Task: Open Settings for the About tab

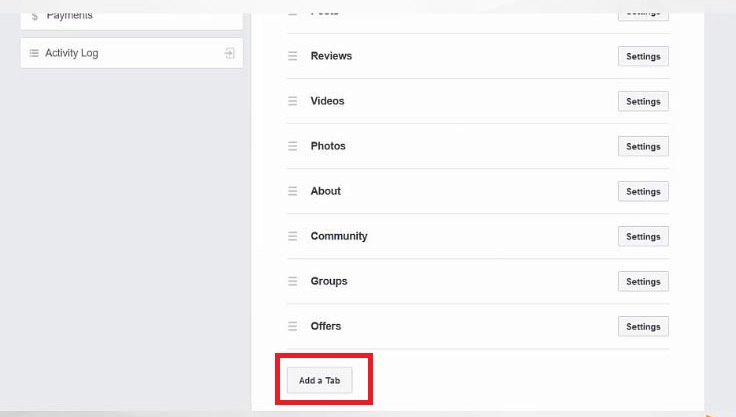Action: coord(643,191)
